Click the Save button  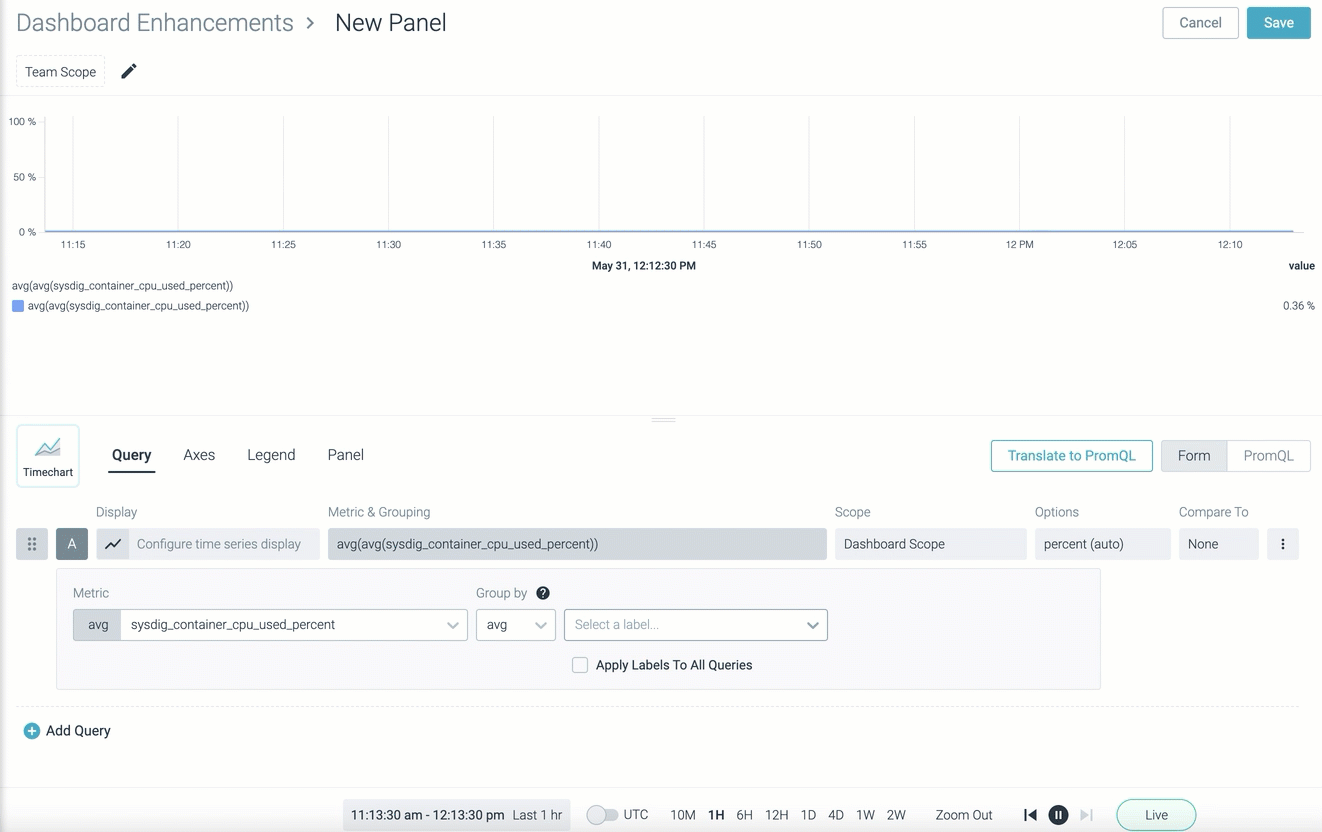(x=1278, y=23)
